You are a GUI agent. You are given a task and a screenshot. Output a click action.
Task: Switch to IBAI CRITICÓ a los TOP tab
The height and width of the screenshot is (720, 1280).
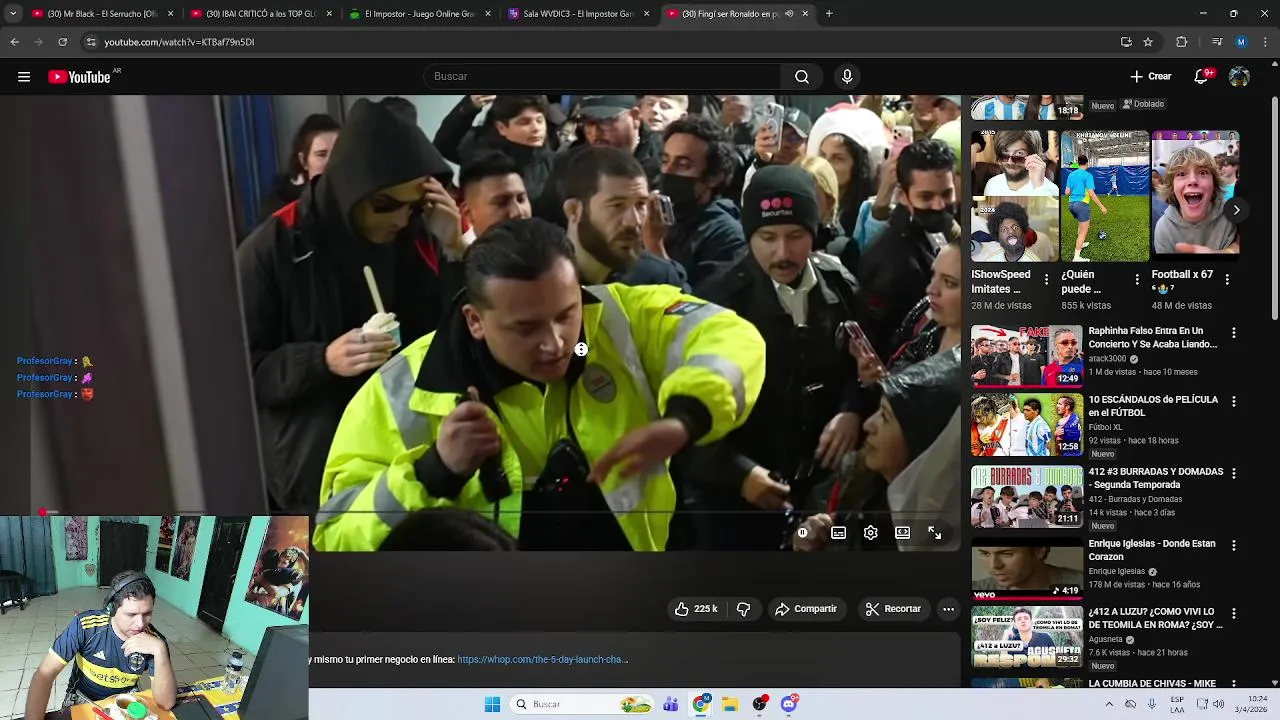click(260, 14)
